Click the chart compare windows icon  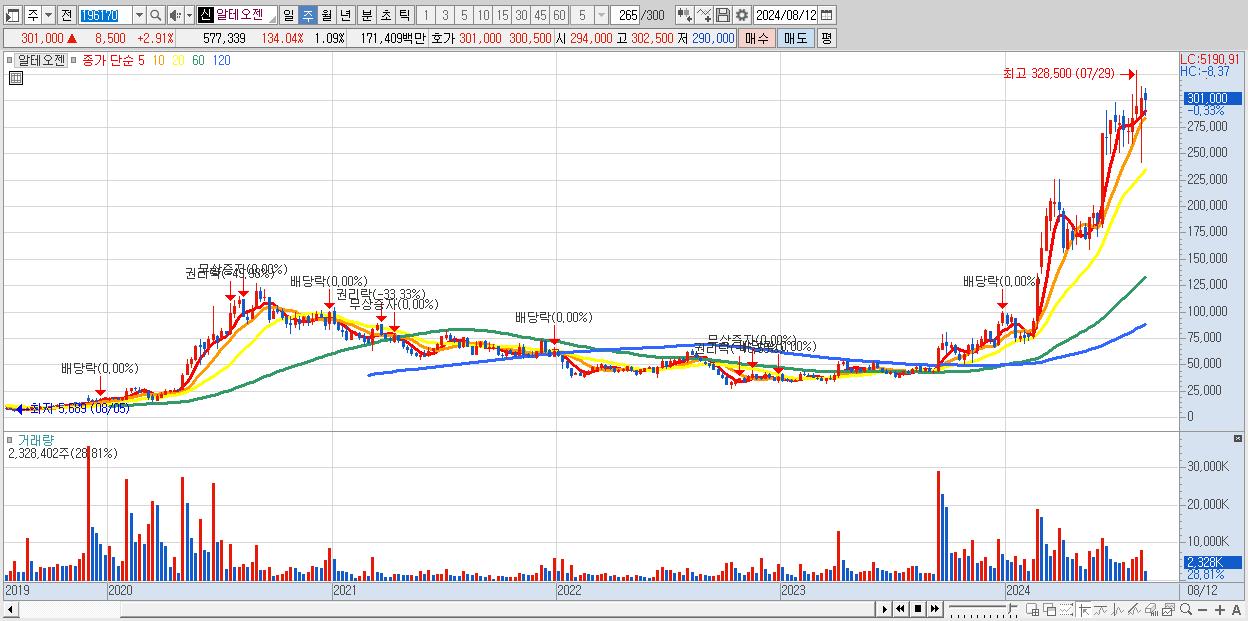[x=1168, y=609]
